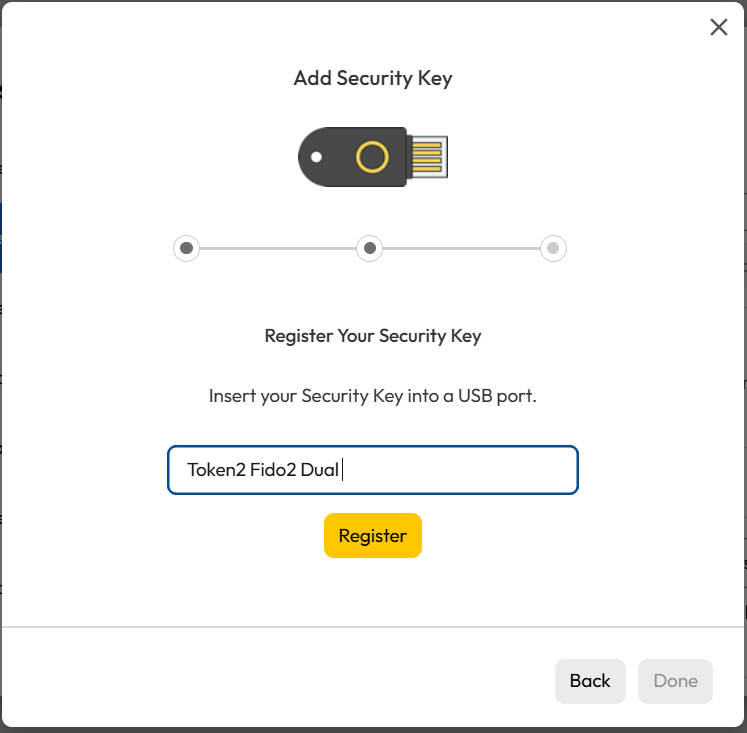This screenshot has height=733, width=747.
Task: Click progress line between second and third steps
Action: [462, 248]
